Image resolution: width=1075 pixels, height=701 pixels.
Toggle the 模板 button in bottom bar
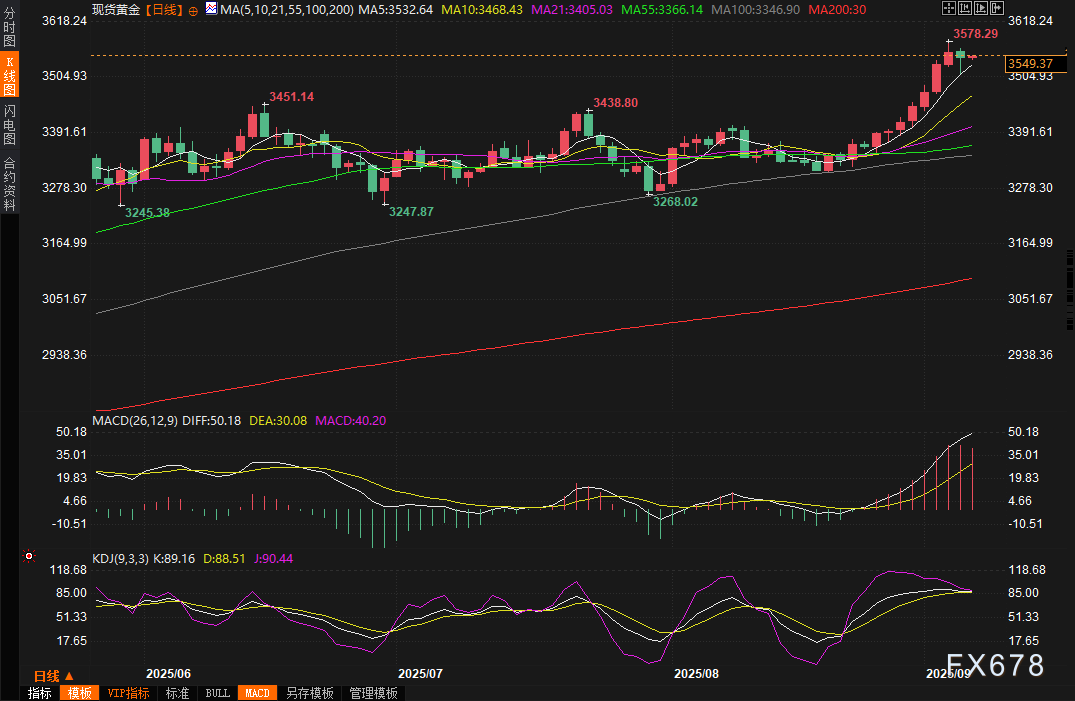click(x=80, y=693)
